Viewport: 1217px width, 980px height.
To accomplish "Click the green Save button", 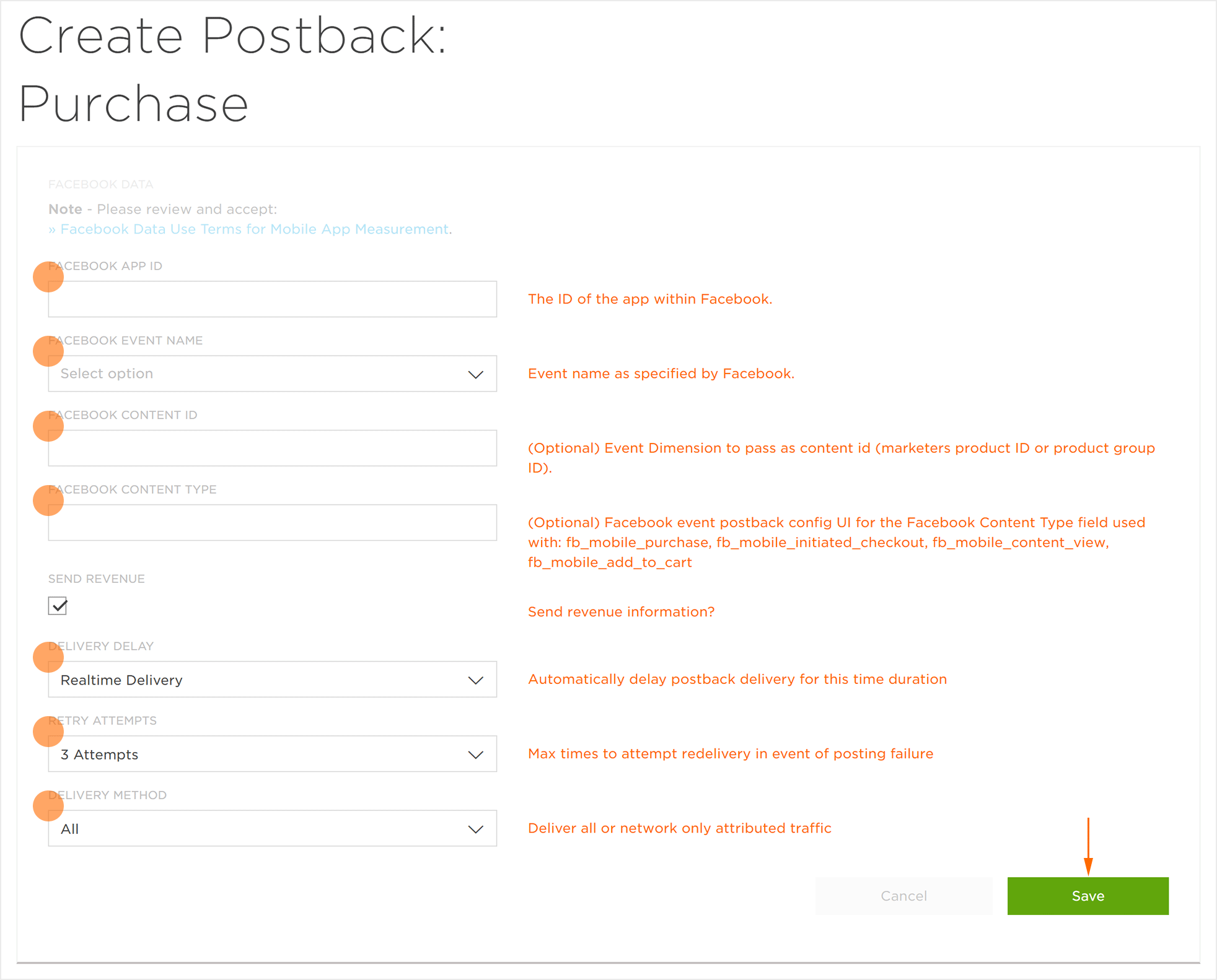I will tap(1088, 896).
